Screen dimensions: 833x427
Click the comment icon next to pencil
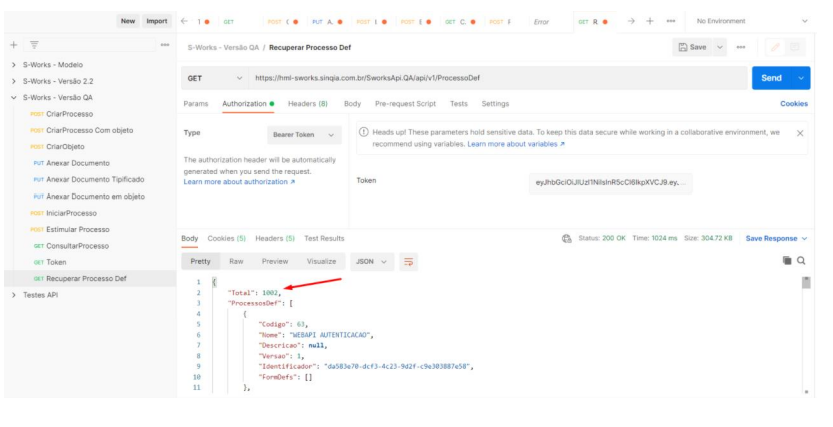point(794,47)
